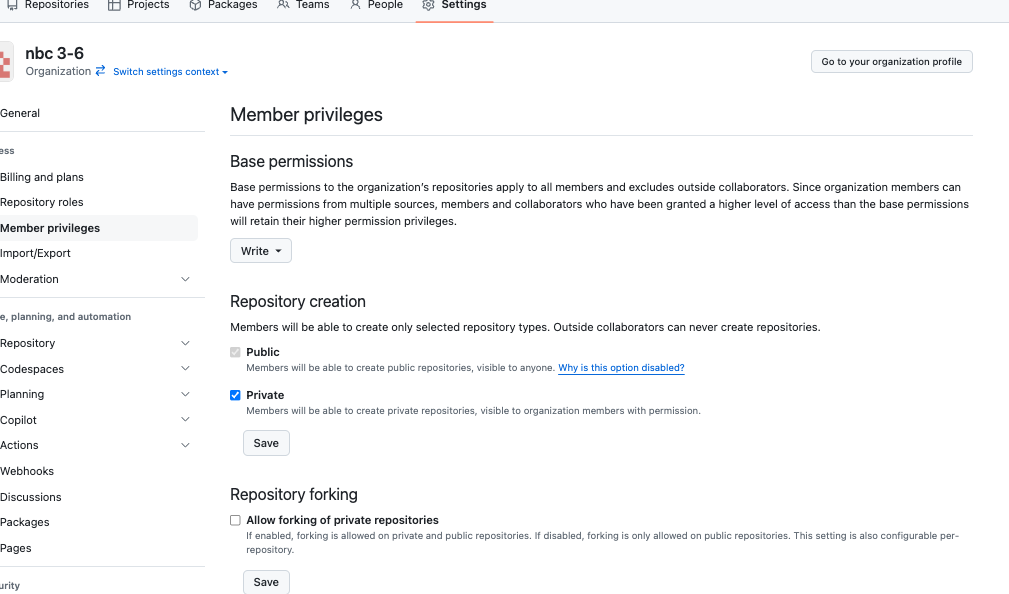The image size is (1009, 594).
Task: Click the Teams people icon
Action: point(283,5)
